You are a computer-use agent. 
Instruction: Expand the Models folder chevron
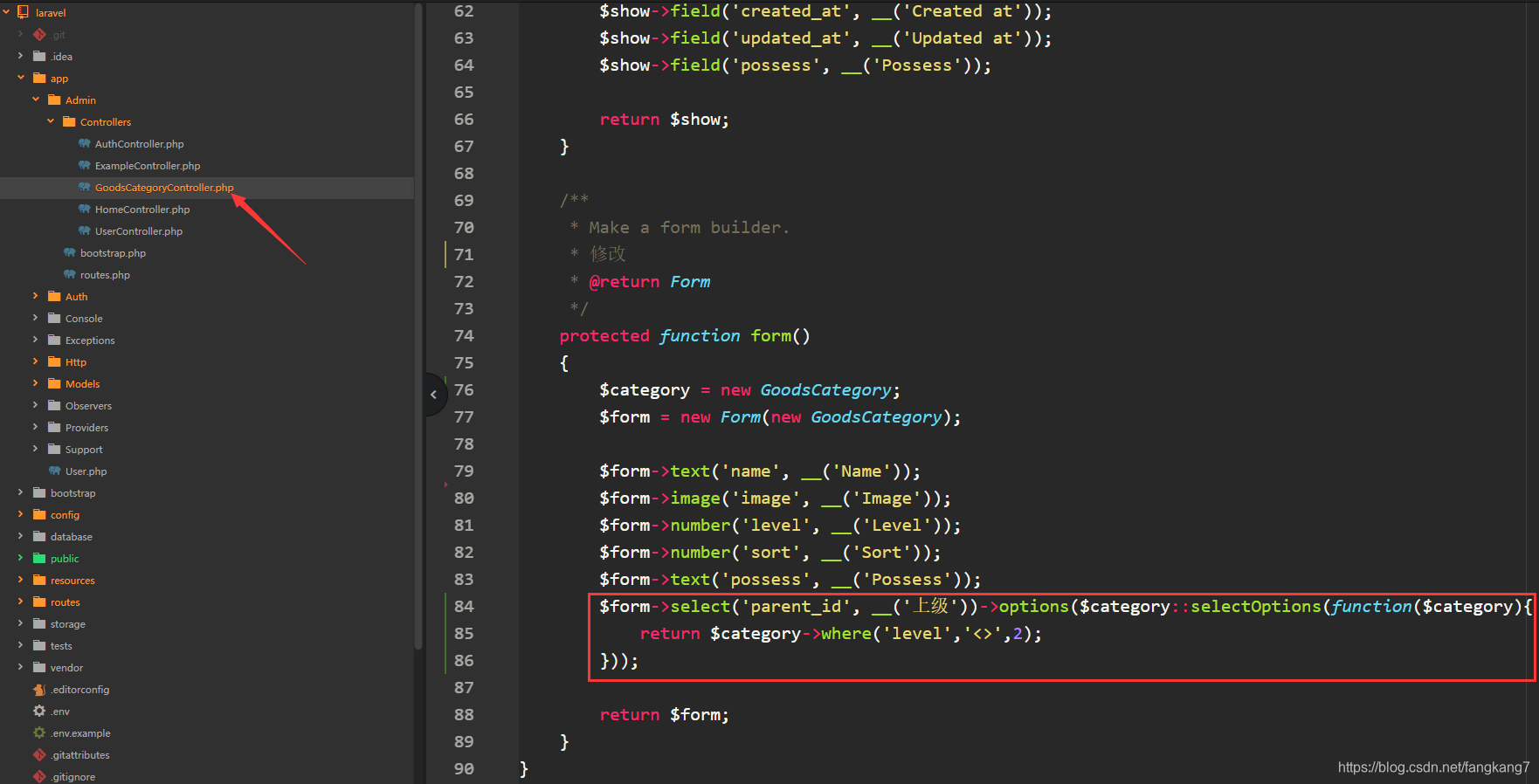(36, 383)
